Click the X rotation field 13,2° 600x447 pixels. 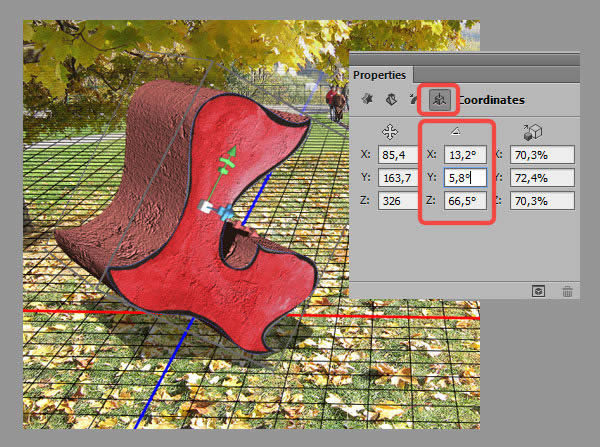click(465, 155)
